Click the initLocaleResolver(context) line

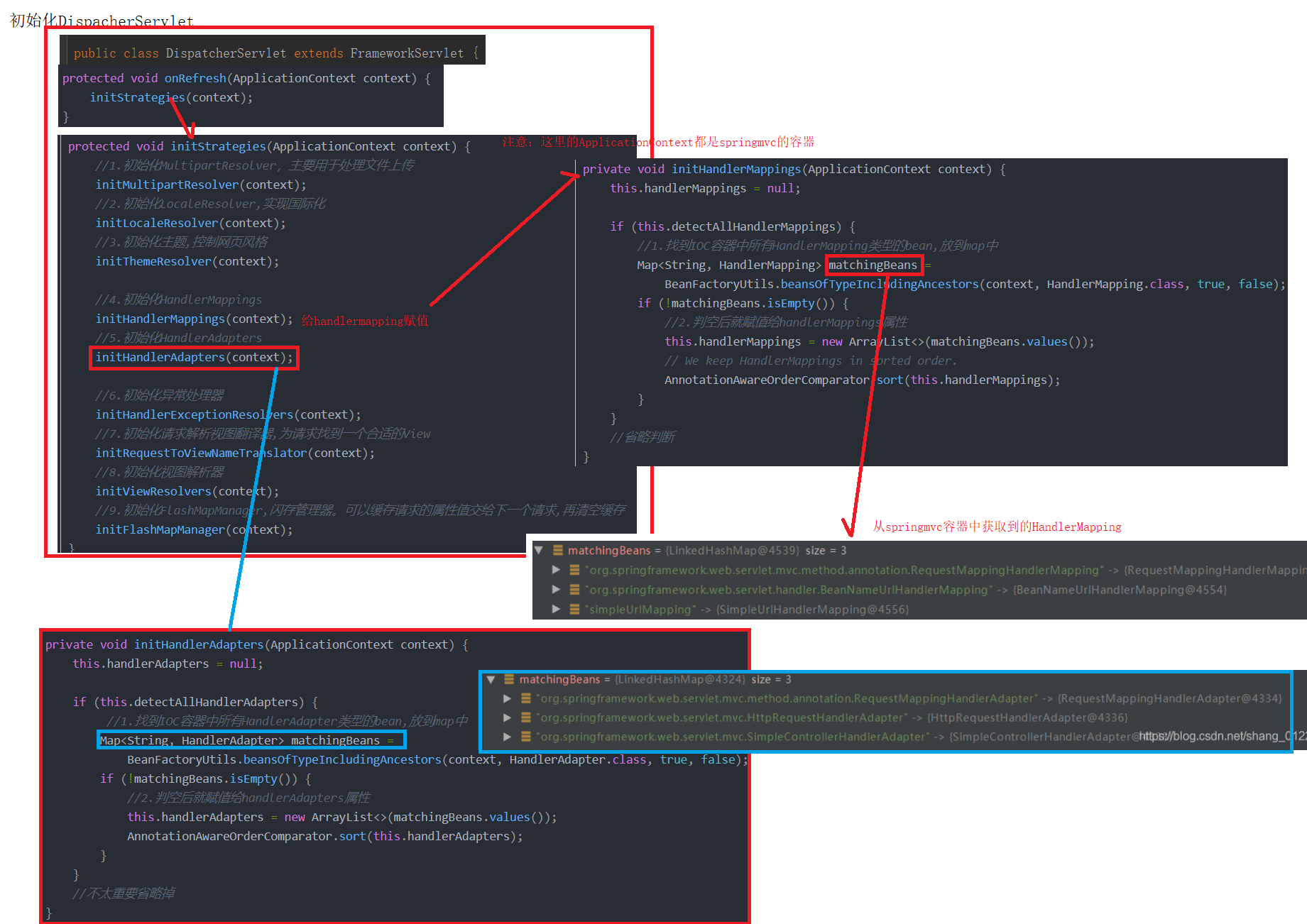click(191, 223)
